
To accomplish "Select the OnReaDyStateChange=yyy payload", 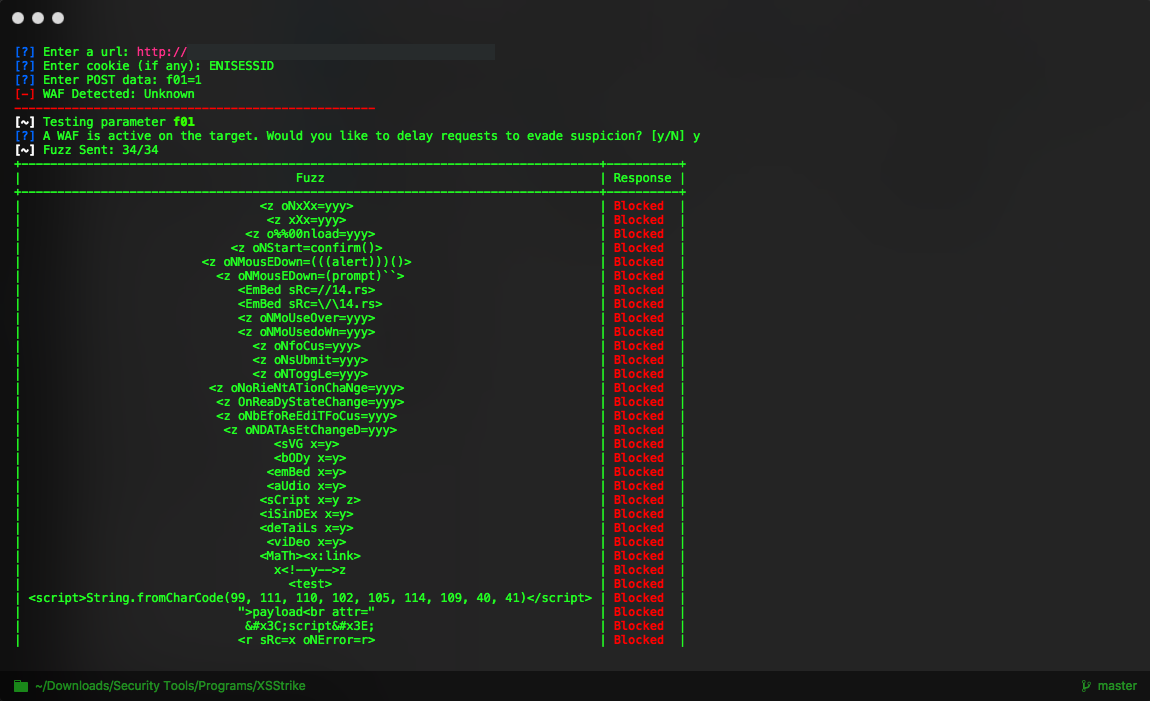I will pyautogui.click(x=310, y=402).
